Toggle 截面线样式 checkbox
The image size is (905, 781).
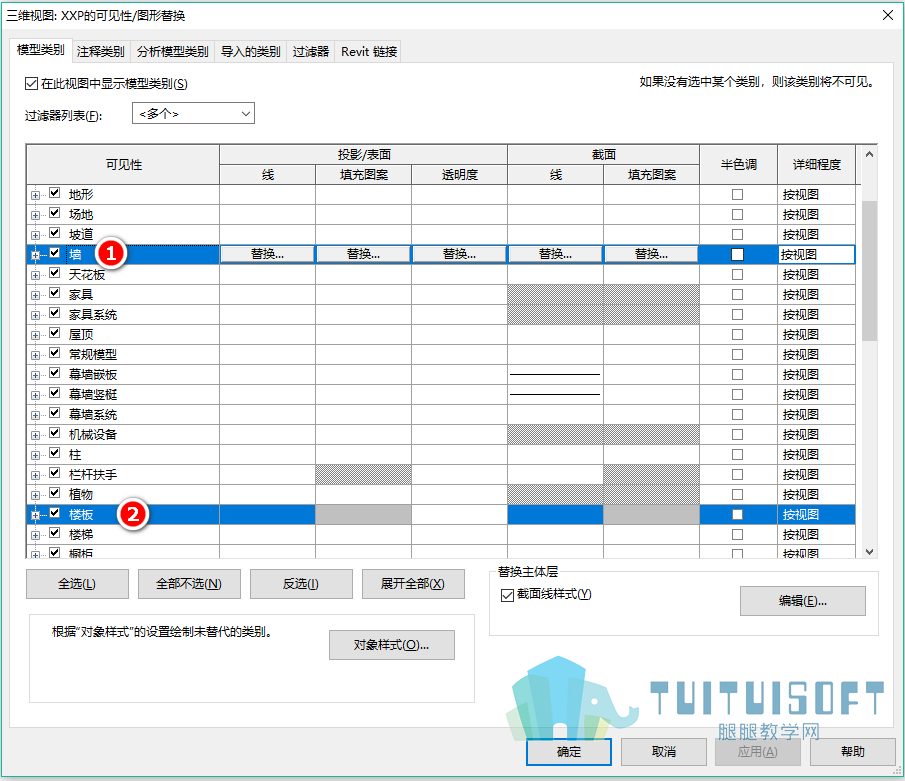507,595
